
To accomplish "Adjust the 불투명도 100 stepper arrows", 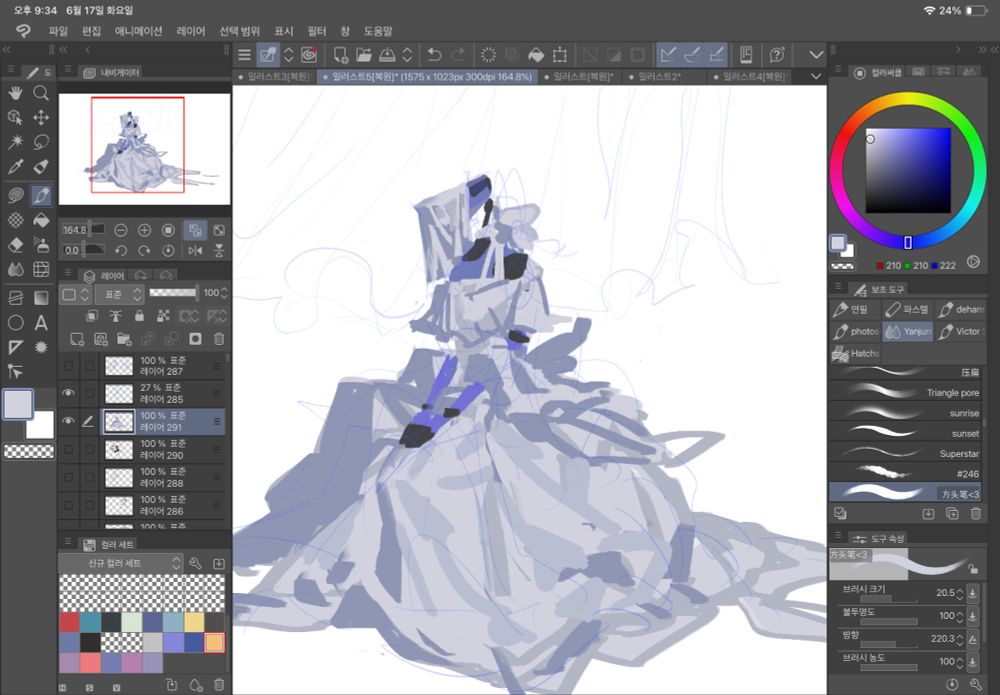I will 960,616.
